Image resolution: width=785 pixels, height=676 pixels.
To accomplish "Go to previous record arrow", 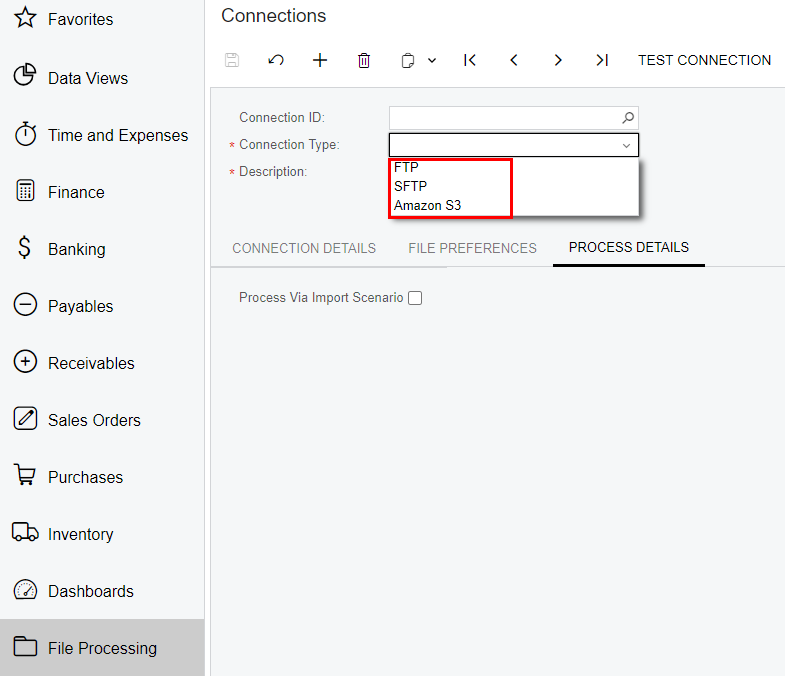I will point(514,60).
